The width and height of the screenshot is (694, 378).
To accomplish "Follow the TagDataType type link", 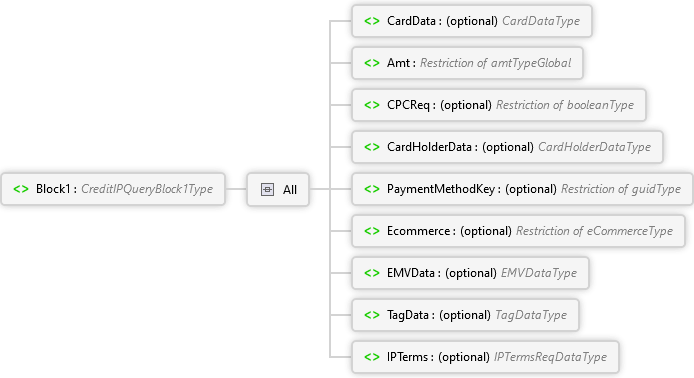I will (531, 315).
